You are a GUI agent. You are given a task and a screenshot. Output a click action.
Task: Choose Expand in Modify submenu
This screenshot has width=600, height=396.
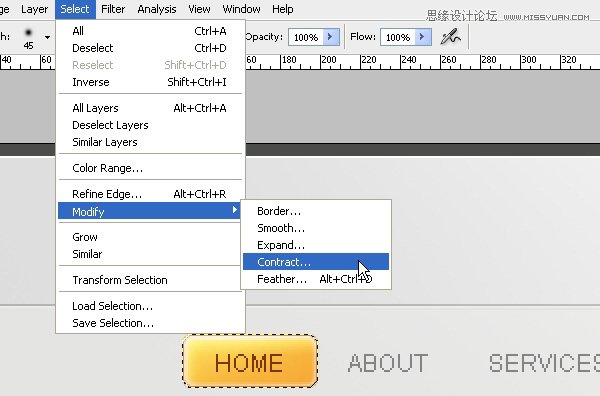click(316, 245)
